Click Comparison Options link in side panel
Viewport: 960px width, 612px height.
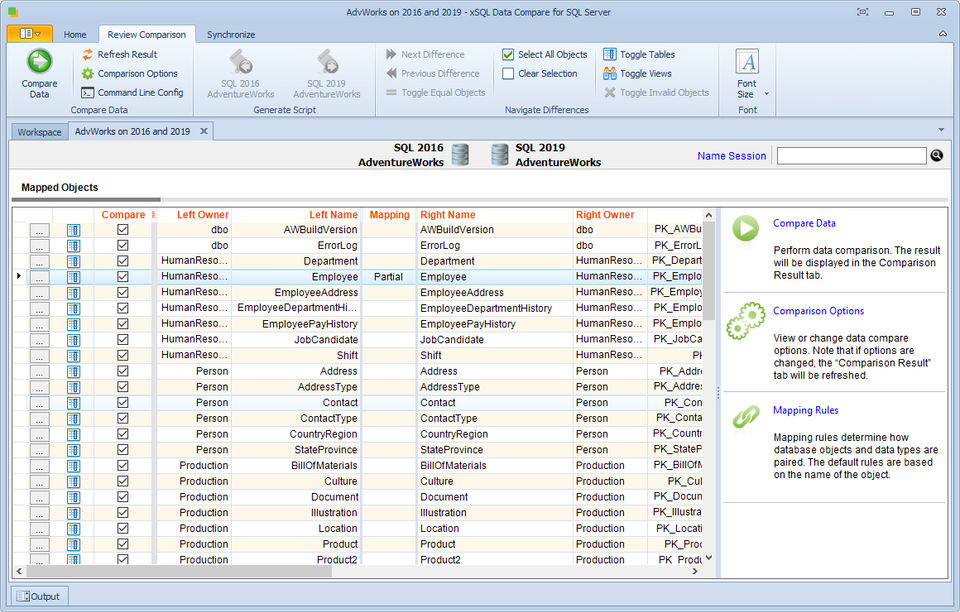pos(818,311)
